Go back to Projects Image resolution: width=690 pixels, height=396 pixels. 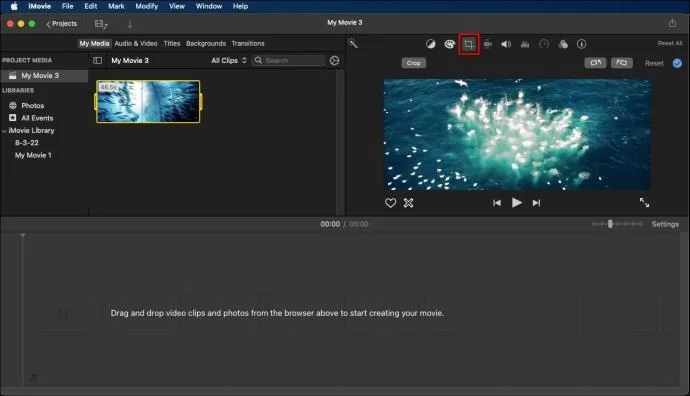tap(62, 24)
